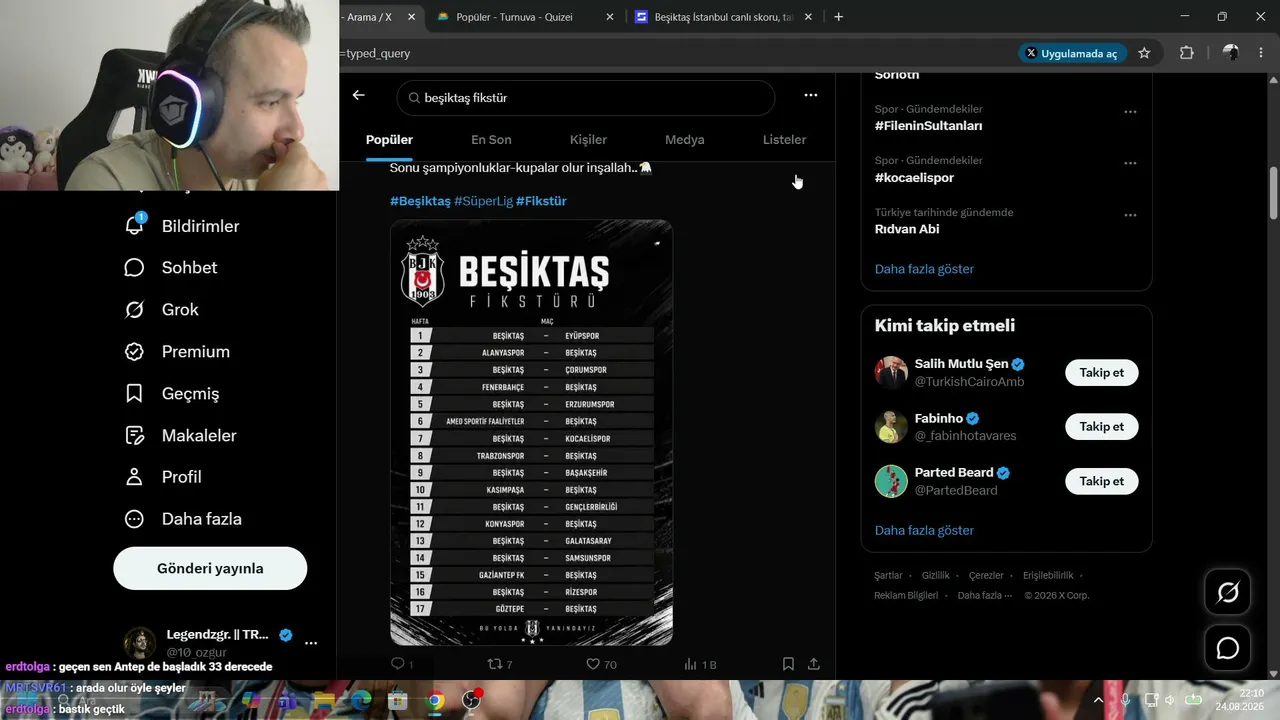
Task: Close the Quizei tab
Action: tap(610, 17)
